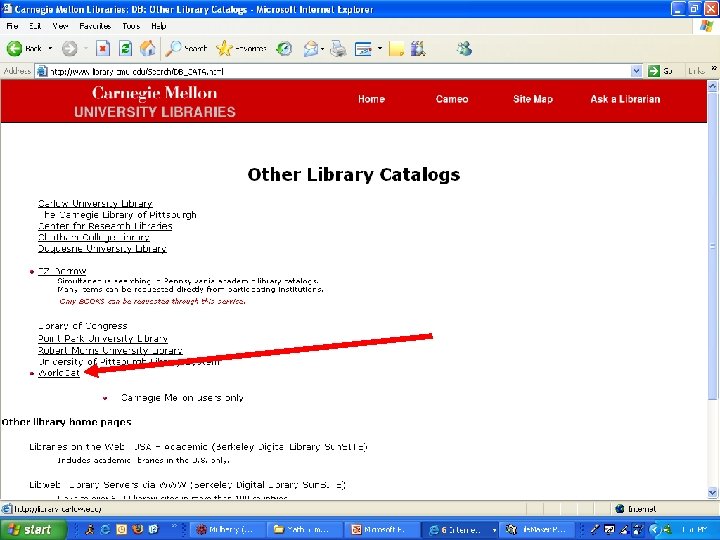Open the Mail button dropdown arrow

323,48
